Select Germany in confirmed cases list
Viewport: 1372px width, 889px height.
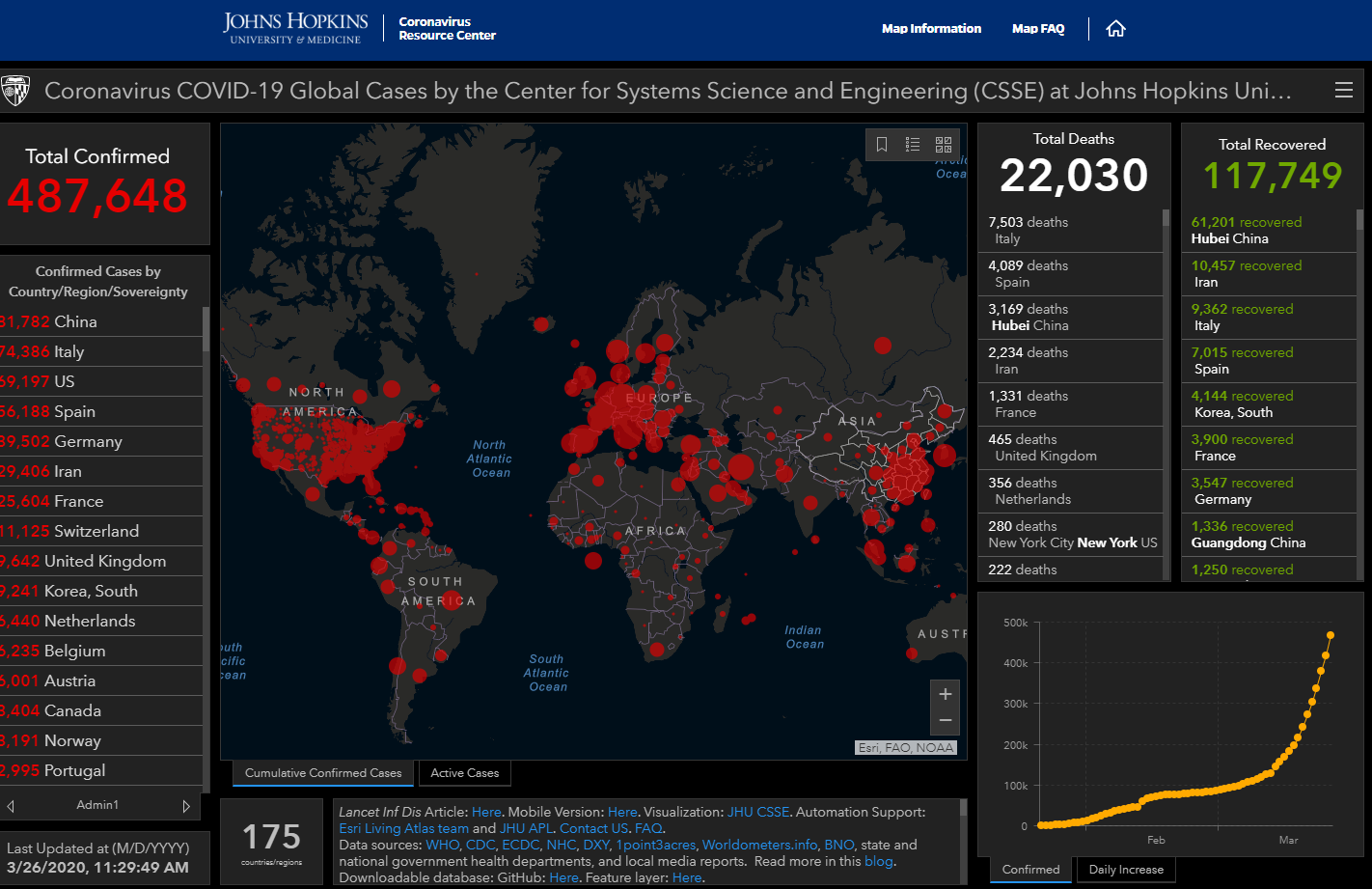pyautogui.click(x=101, y=441)
